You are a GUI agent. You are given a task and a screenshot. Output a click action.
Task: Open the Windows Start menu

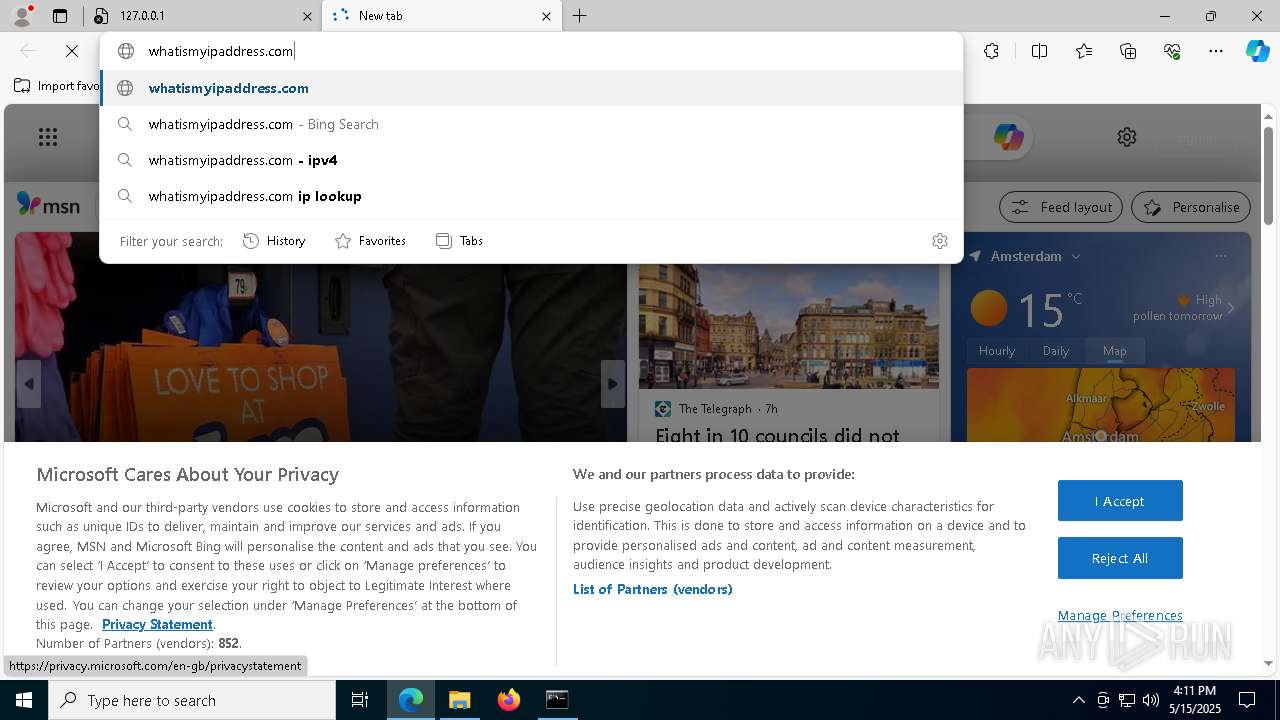pos(24,700)
